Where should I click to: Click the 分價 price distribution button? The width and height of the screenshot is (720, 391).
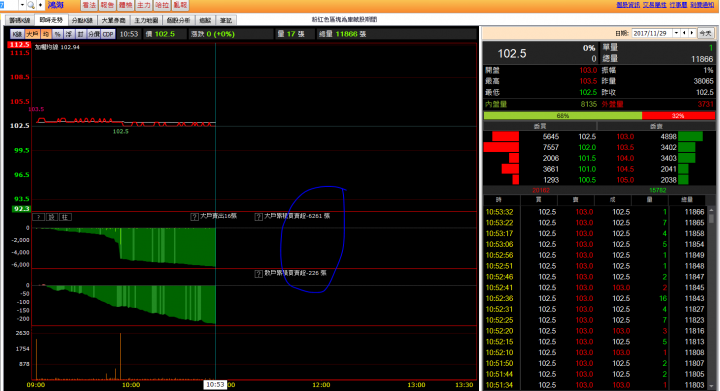(94, 34)
